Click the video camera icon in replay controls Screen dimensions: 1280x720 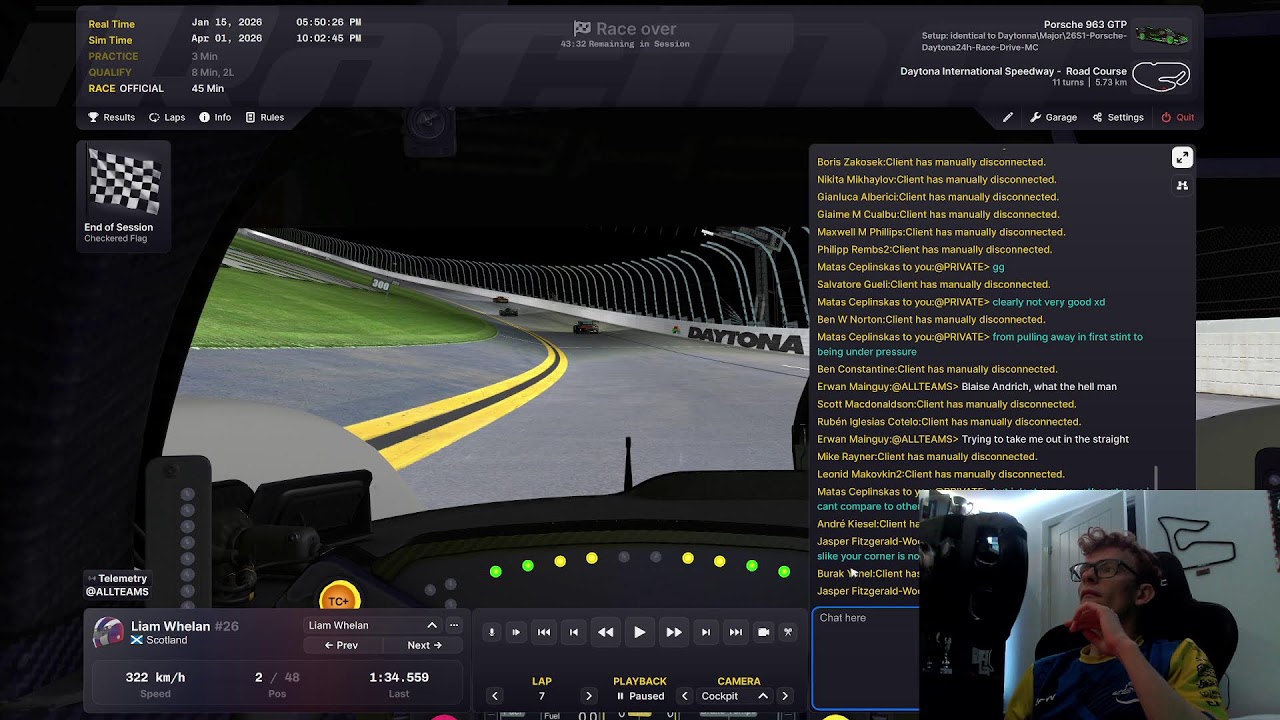(x=764, y=632)
